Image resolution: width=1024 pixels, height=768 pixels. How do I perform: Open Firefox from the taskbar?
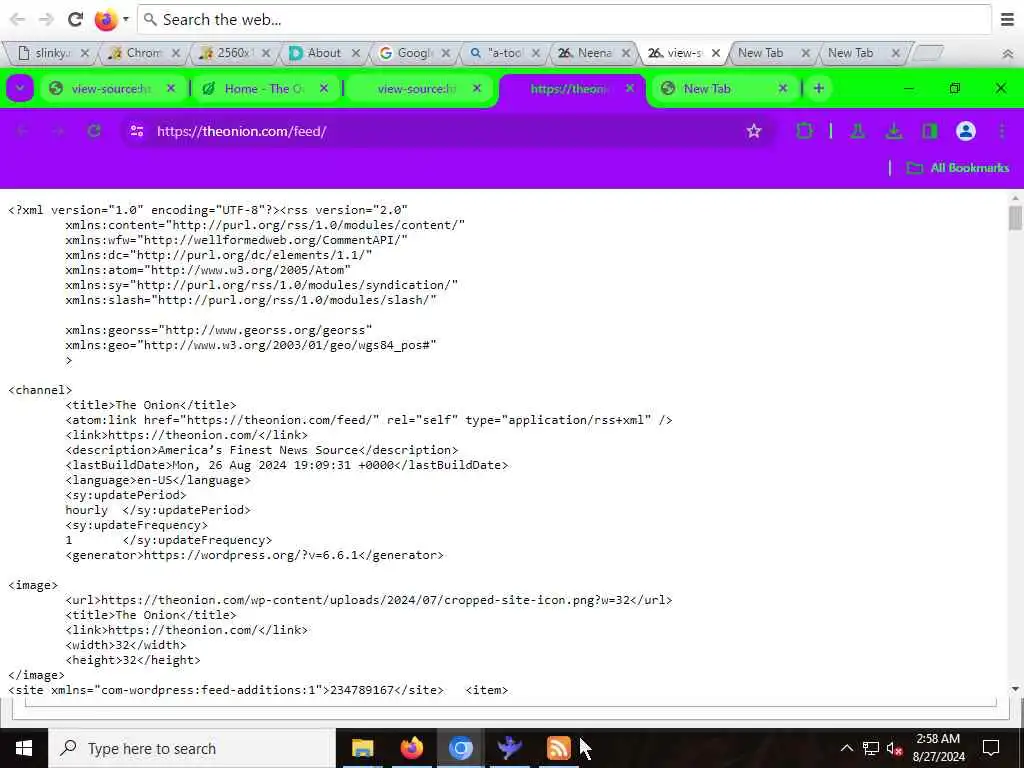[x=411, y=748]
